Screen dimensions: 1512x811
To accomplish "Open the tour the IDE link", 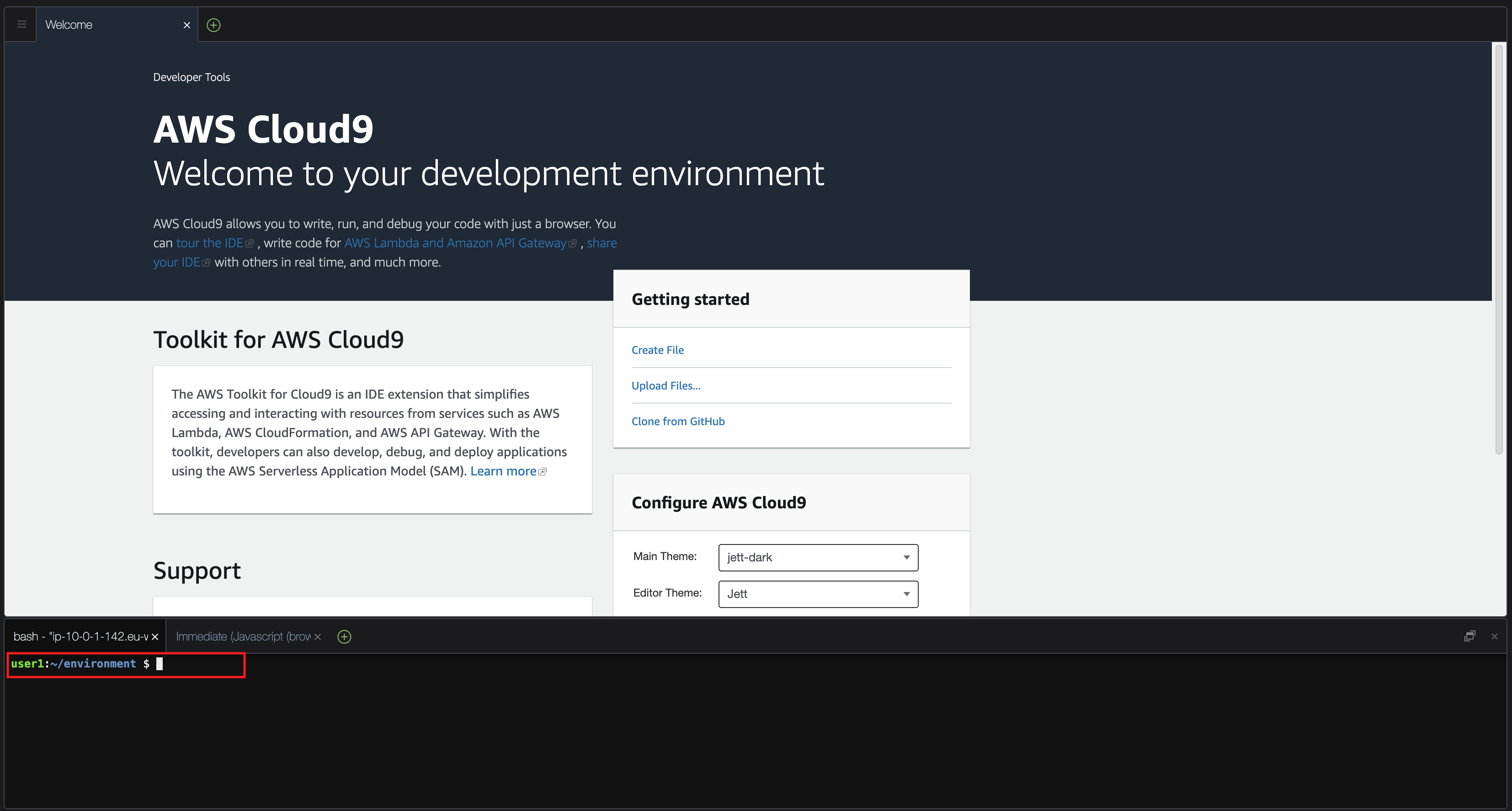I will (x=209, y=243).
